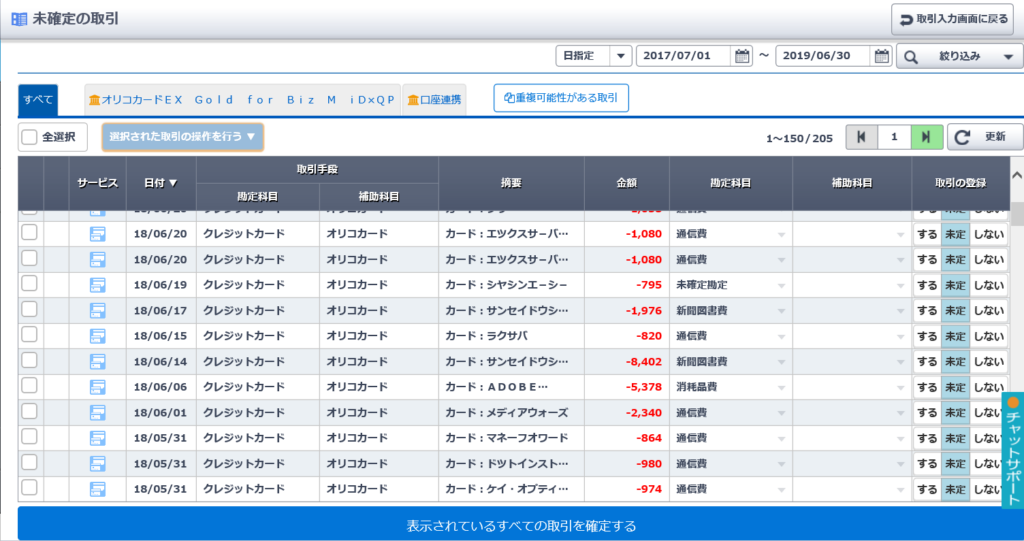
Task: Click 重複可能性がある取引 button
Action: [561, 98]
